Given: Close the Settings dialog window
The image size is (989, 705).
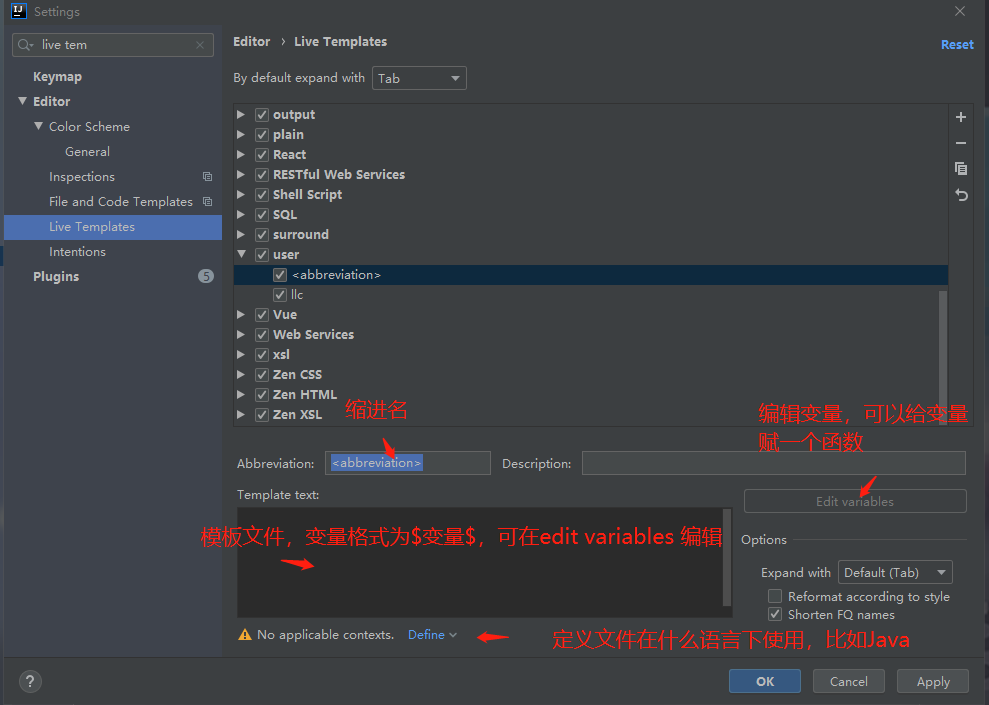Looking at the screenshot, I should (959, 11).
